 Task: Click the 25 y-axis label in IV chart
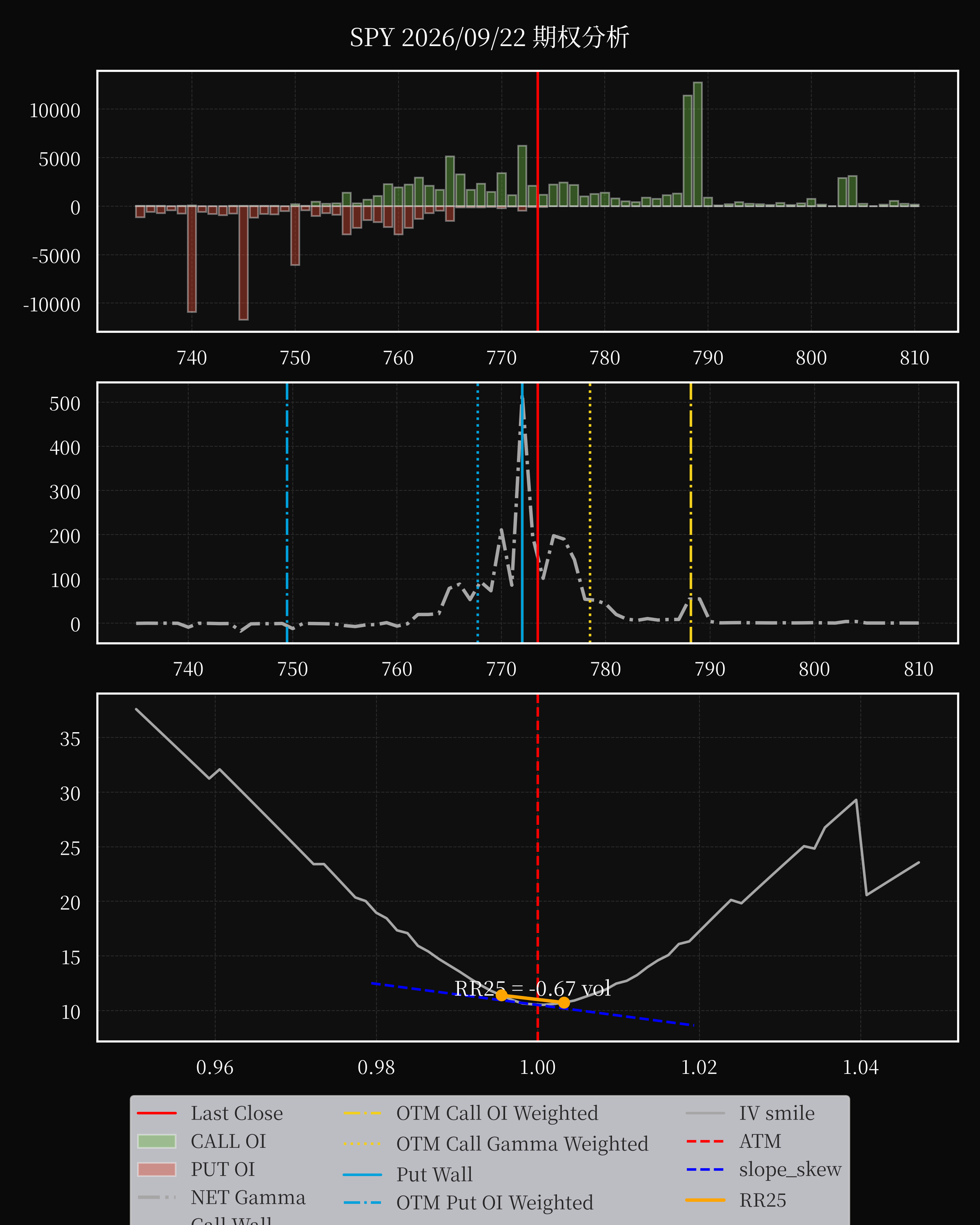coord(70,848)
